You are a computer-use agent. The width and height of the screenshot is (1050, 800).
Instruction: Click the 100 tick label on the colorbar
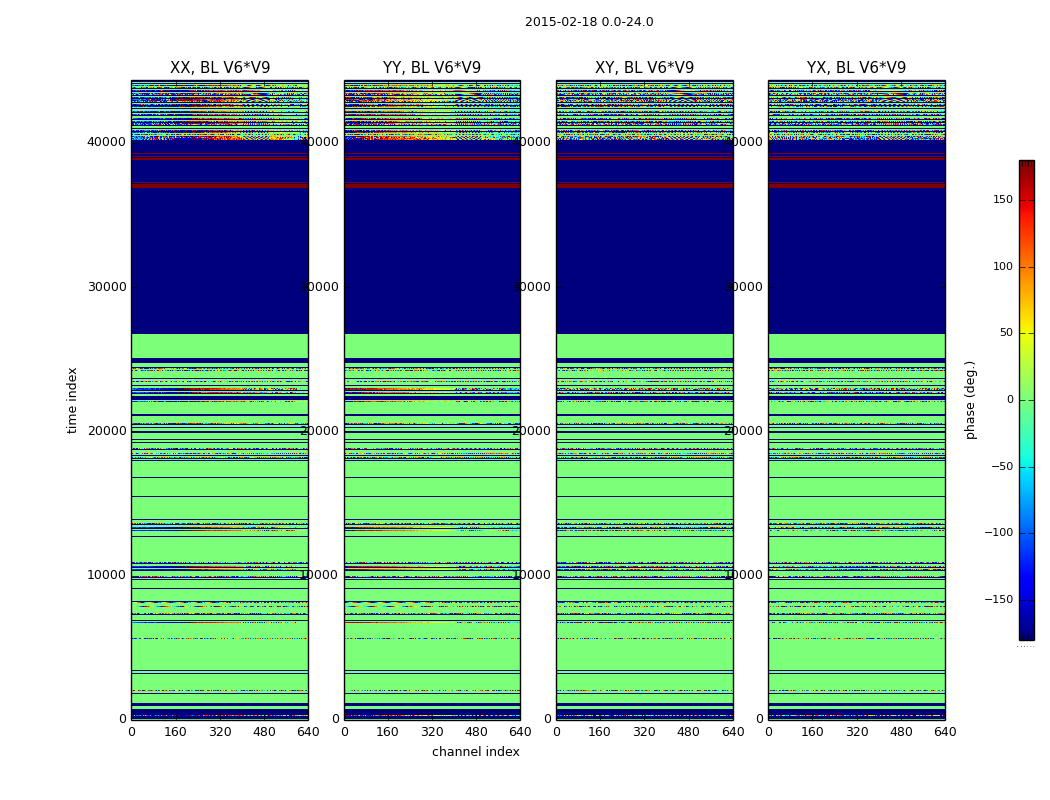1003,266
